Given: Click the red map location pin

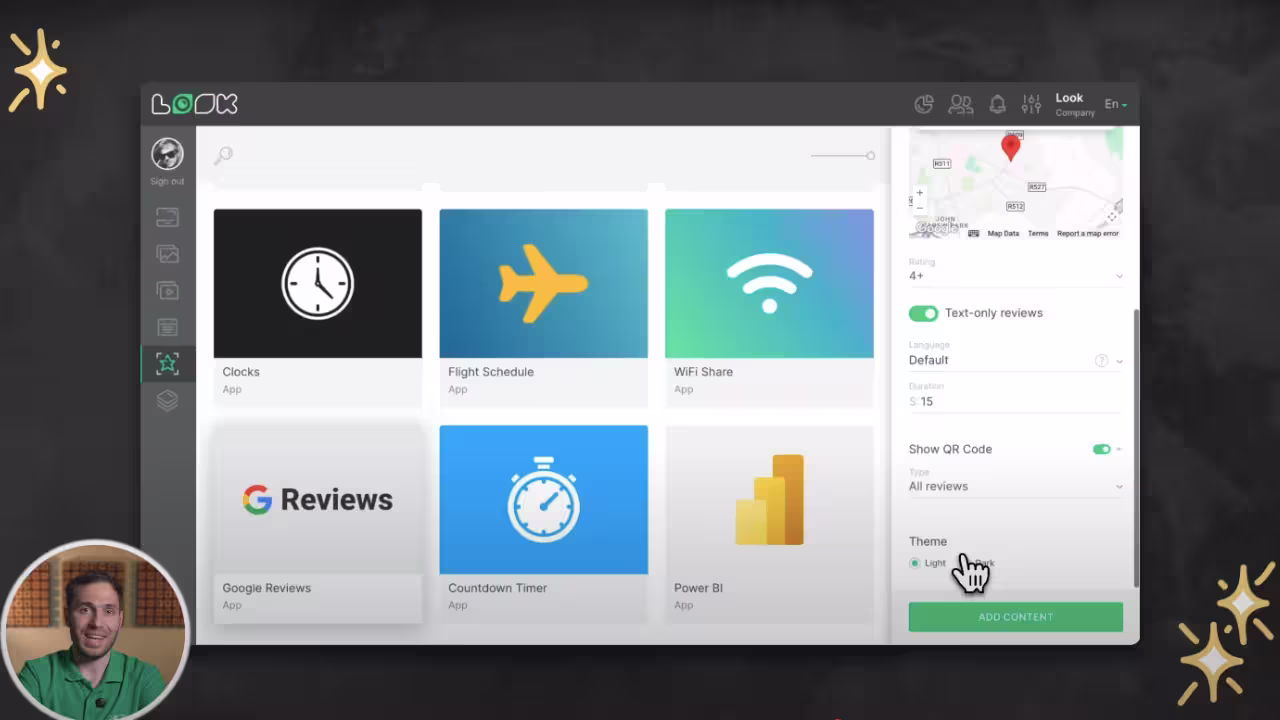Looking at the screenshot, I should click(1010, 148).
